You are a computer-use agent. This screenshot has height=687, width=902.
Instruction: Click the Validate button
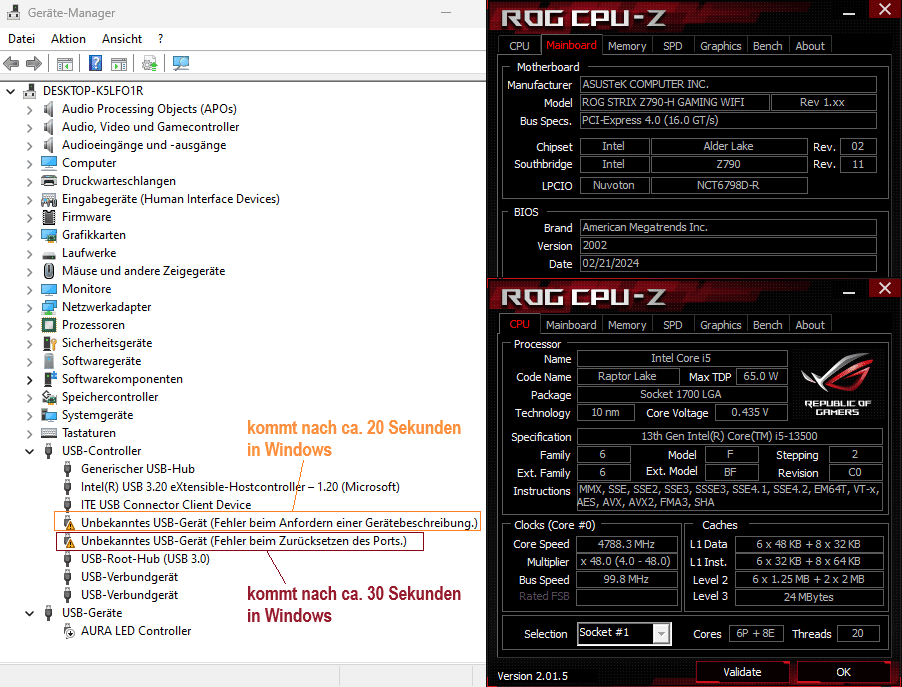742,672
